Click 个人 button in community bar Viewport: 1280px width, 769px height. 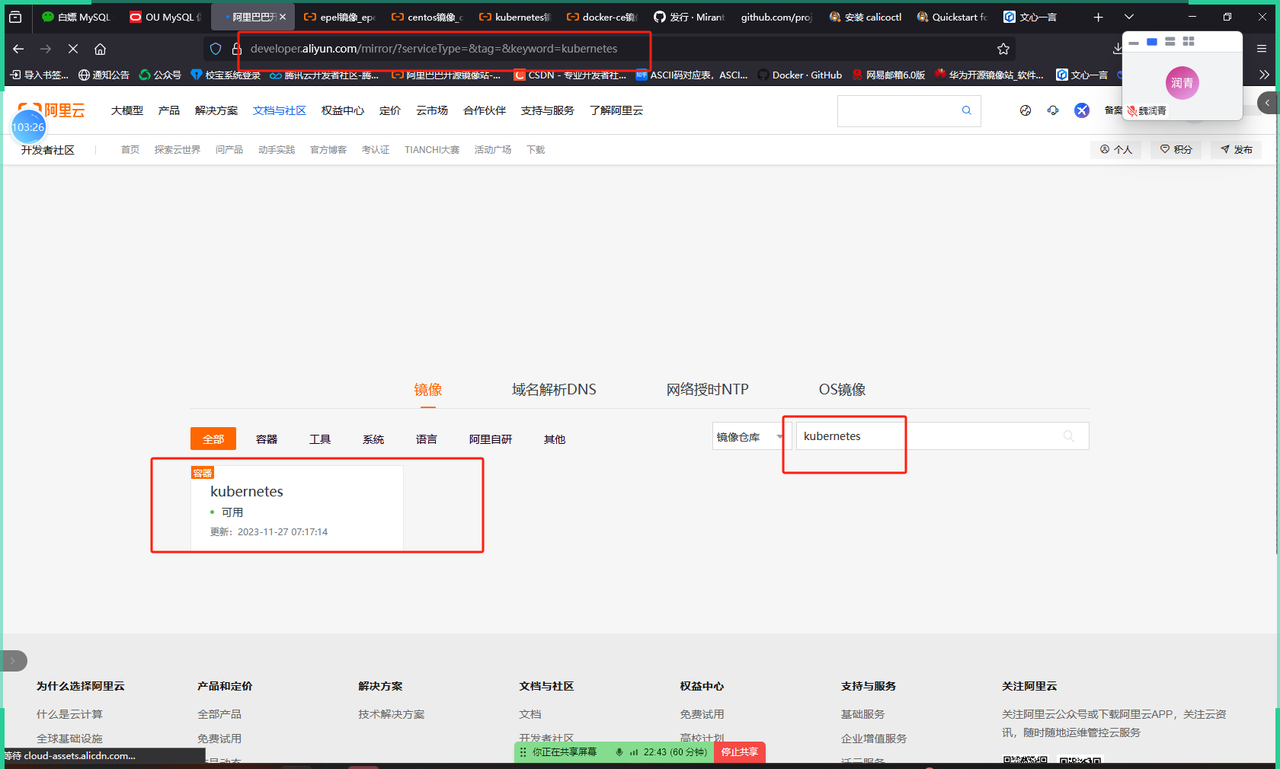tap(1115, 150)
